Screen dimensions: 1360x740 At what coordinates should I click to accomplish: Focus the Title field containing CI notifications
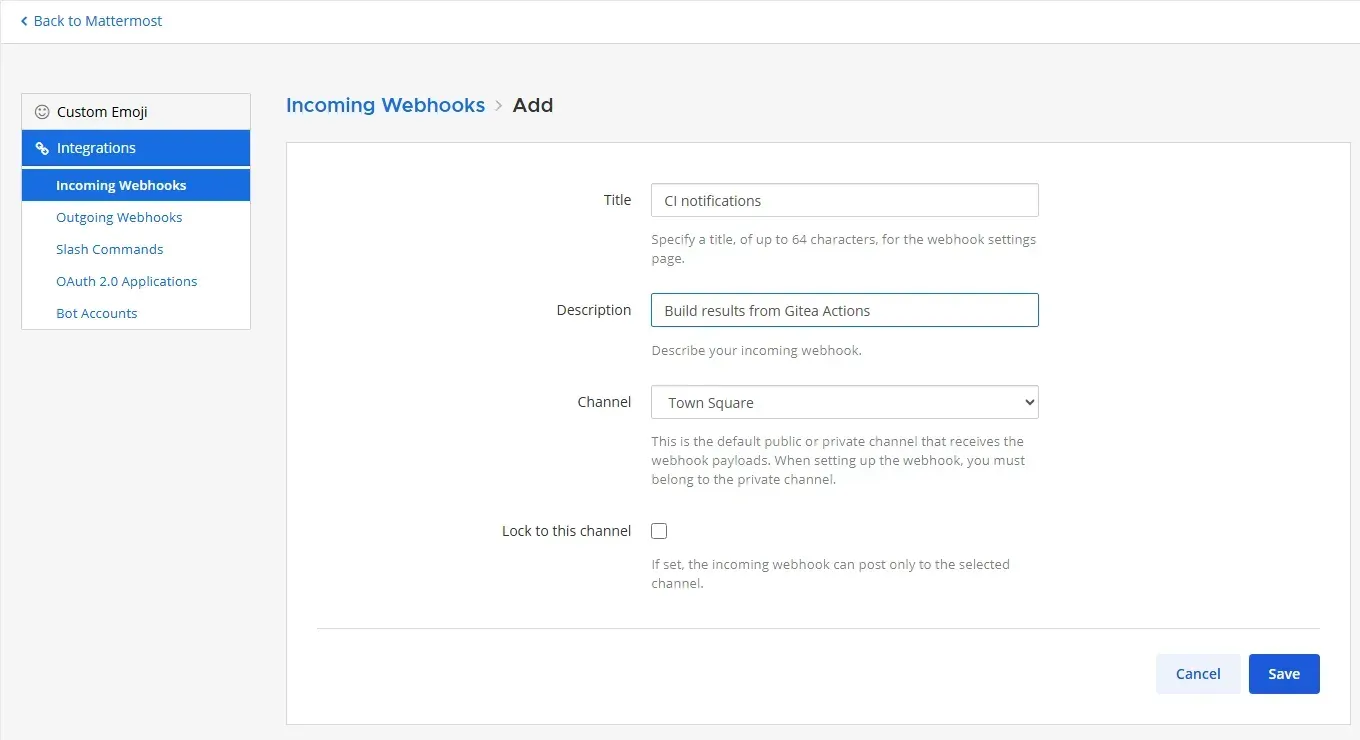coord(845,200)
